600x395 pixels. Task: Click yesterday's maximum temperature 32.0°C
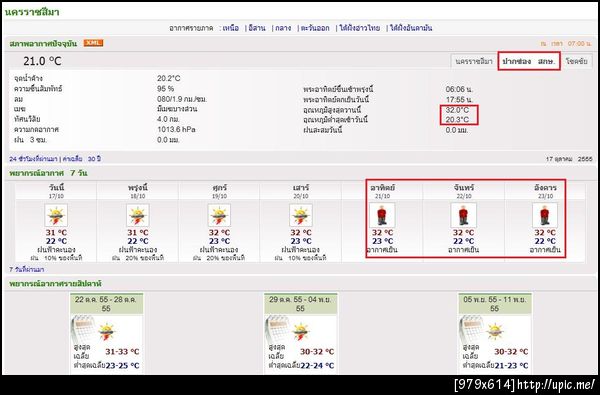[x=457, y=110]
